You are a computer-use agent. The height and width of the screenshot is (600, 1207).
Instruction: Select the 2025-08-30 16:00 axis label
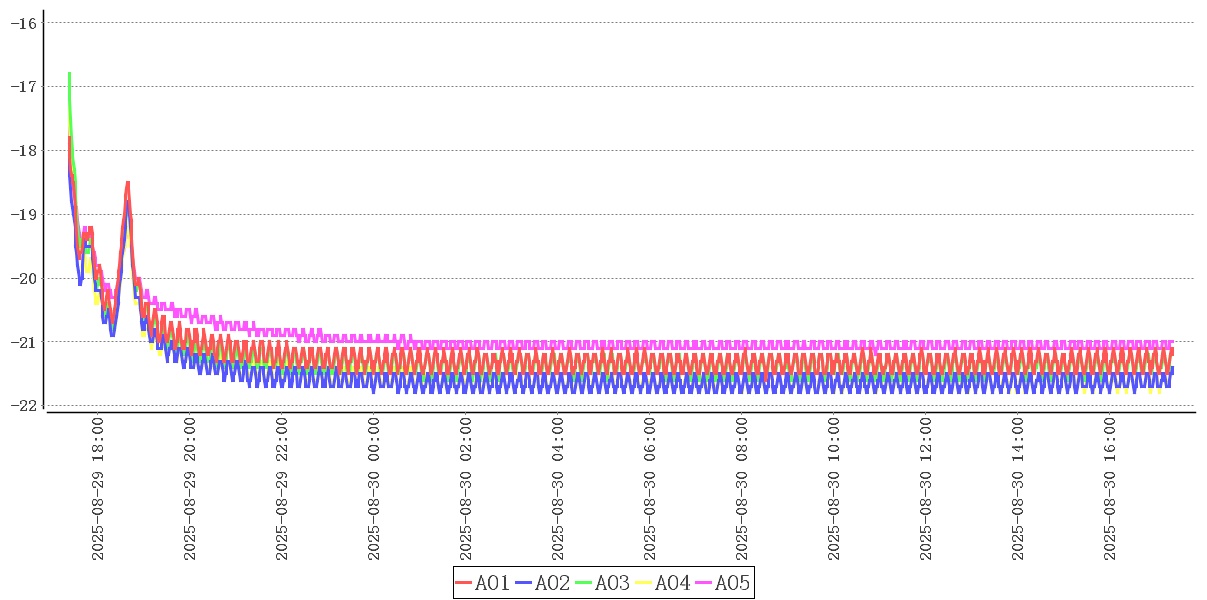(1110, 489)
